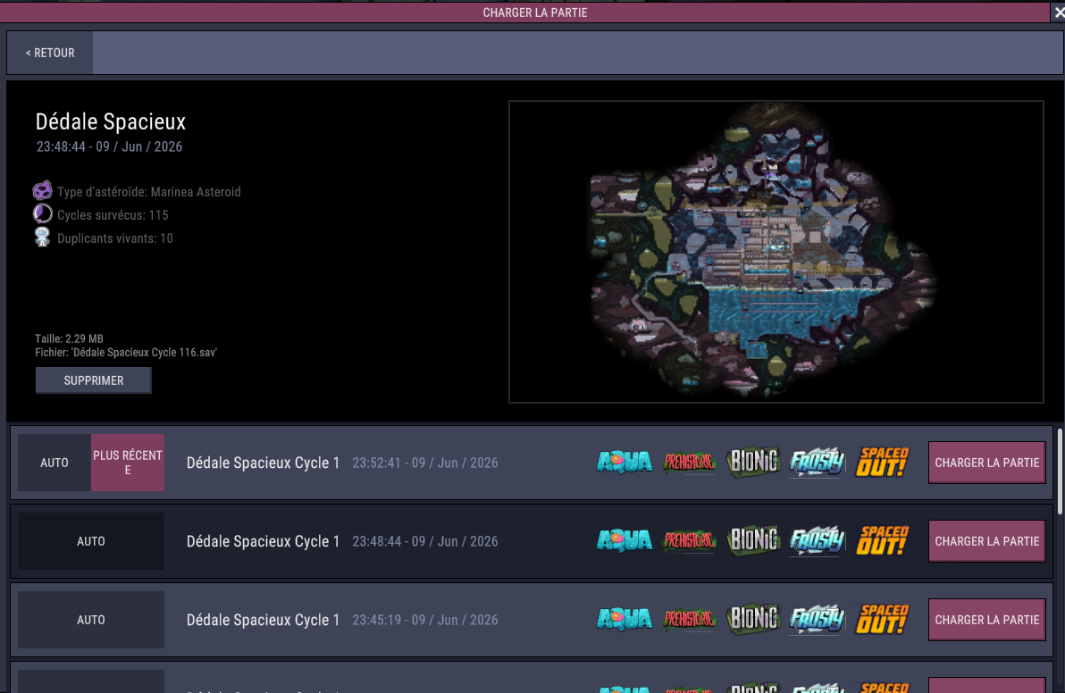The image size is (1065, 693).
Task: Click the Dédale Spacieux colony title
Action: (x=111, y=122)
